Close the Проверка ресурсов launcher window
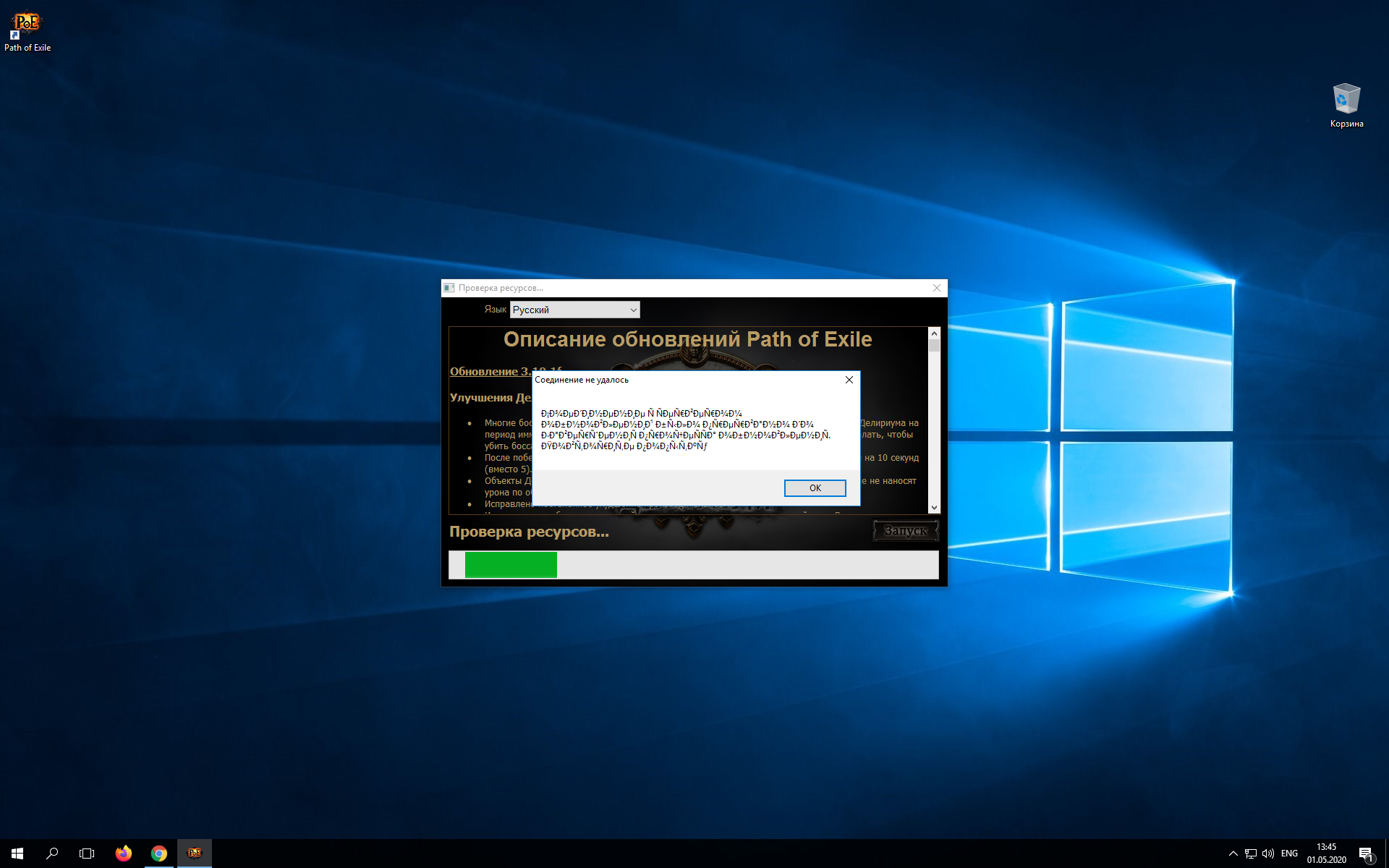The image size is (1389, 868). pos(937,288)
